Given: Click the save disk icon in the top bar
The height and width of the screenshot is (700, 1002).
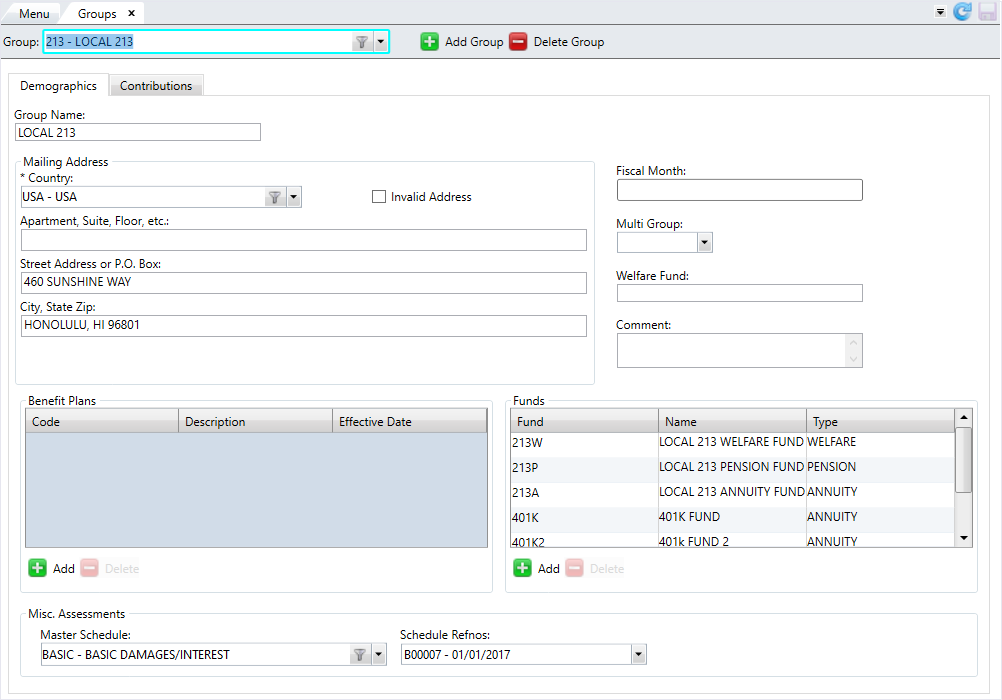Looking at the screenshot, I should pyautogui.click(x=987, y=12).
